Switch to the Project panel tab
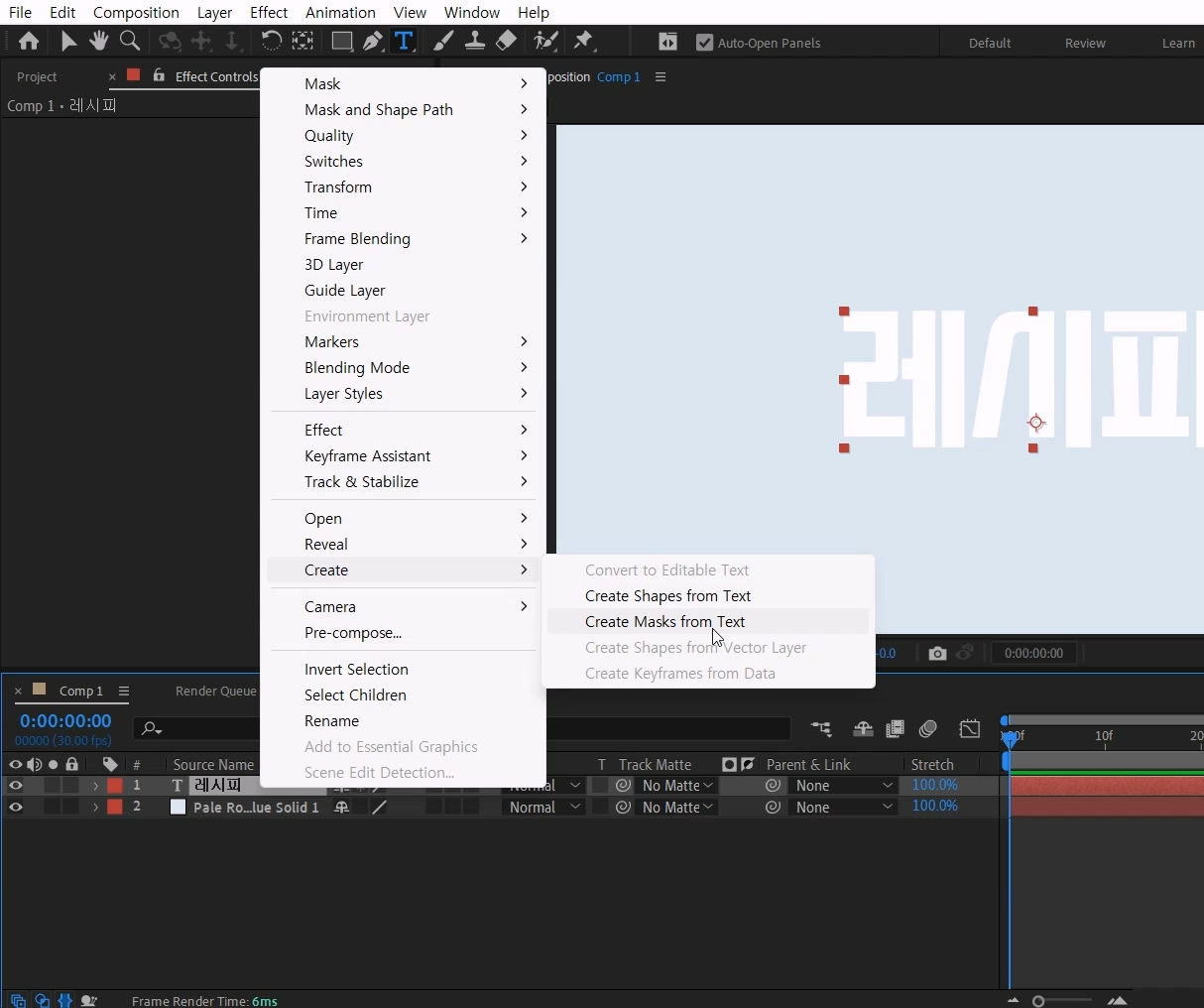Screen dimensions: 1204x1008 [38, 76]
